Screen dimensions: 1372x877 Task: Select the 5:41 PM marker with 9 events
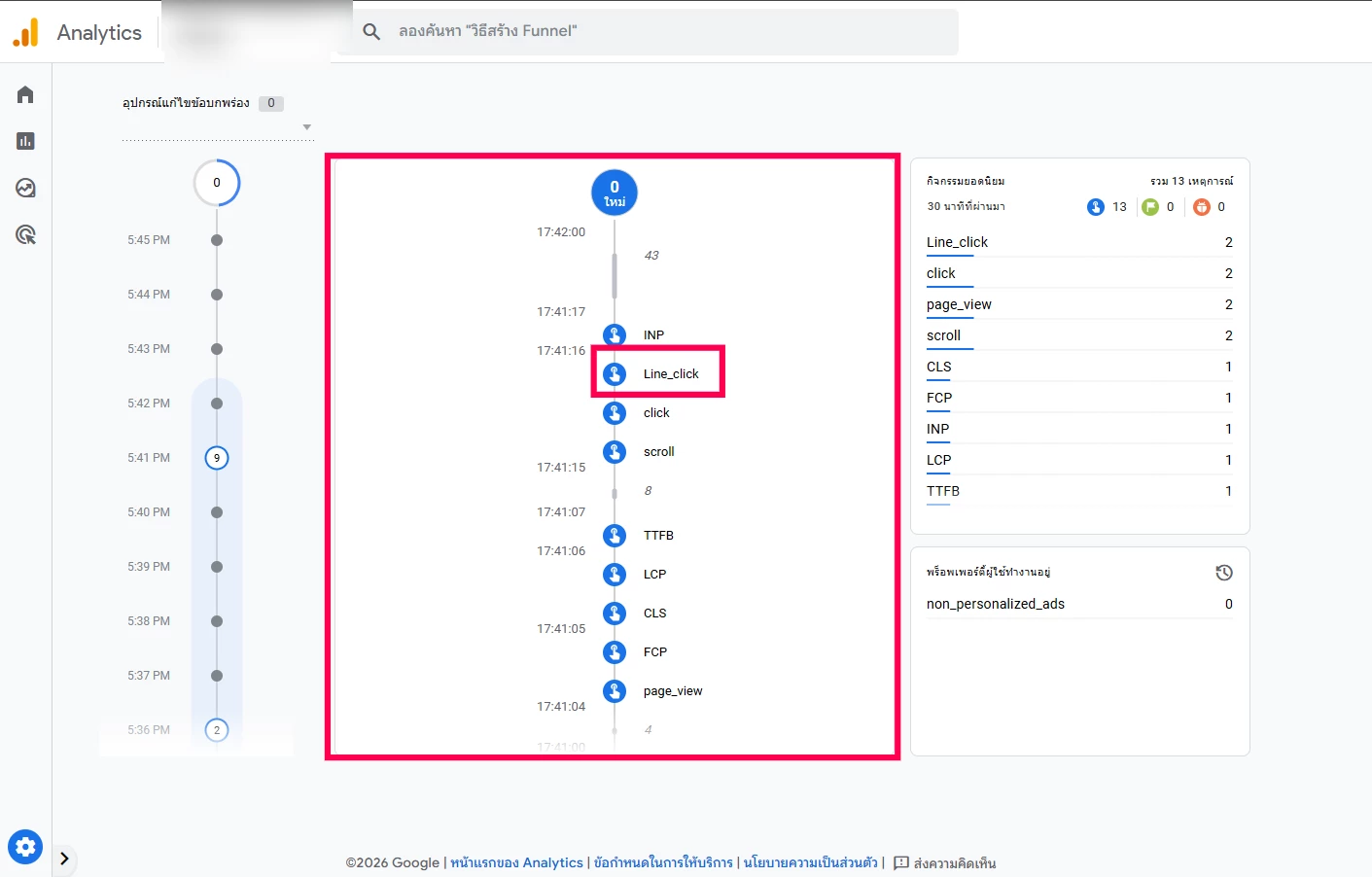pos(217,458)
